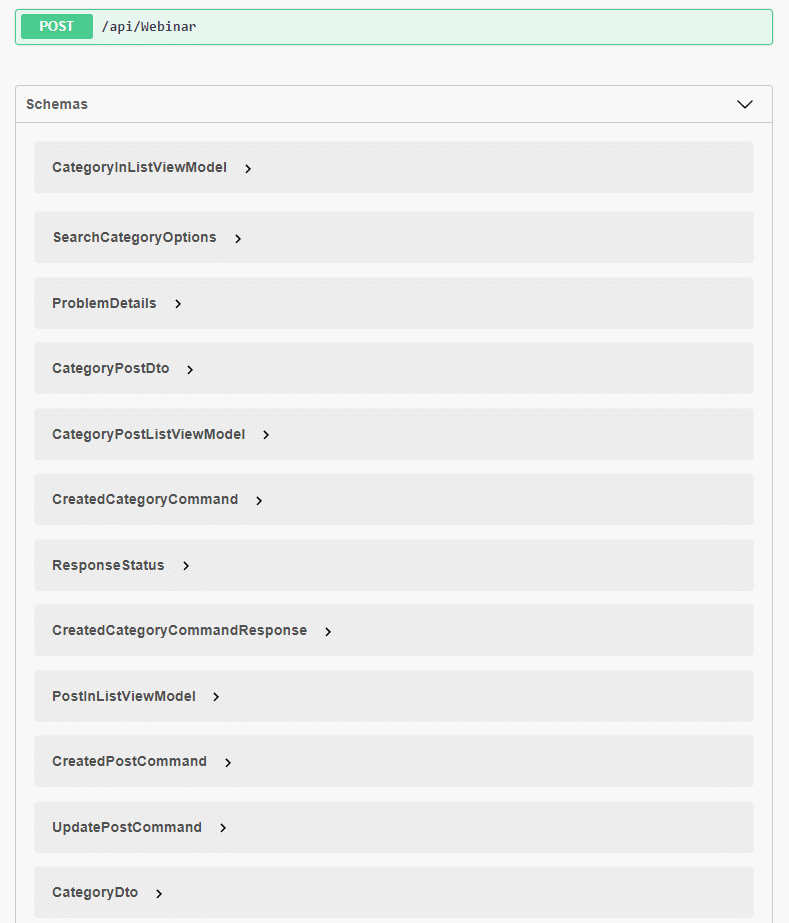Click the CategoryPostDto model name

click(x=111, y=368)
